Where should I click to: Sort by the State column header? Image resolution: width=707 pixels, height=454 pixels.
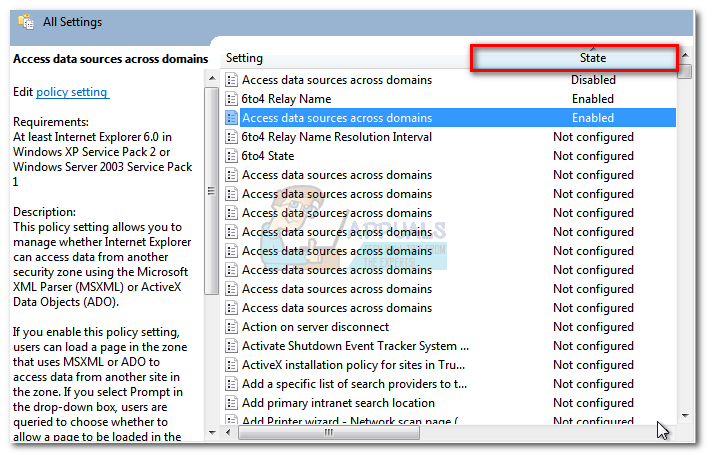(x=592, y=58)
